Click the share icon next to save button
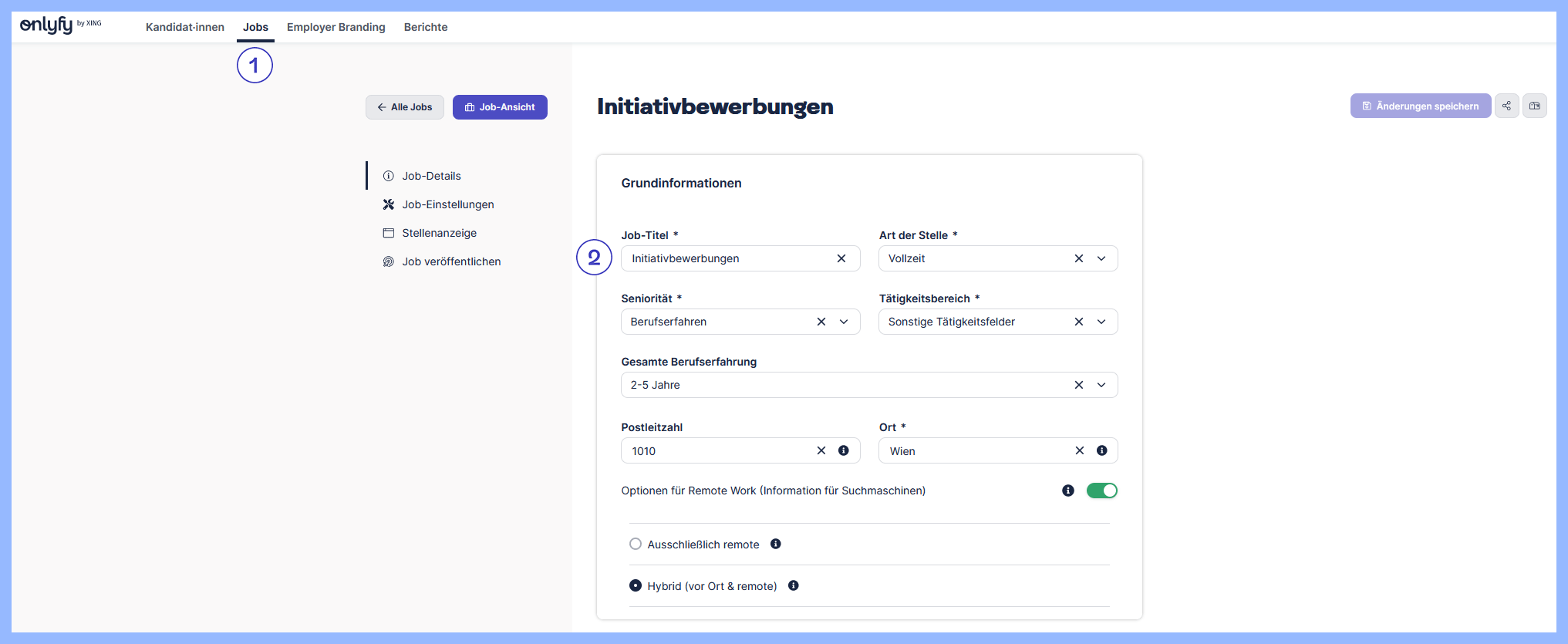Viewport: 1568px width, 644px height. pos(1506,106)
